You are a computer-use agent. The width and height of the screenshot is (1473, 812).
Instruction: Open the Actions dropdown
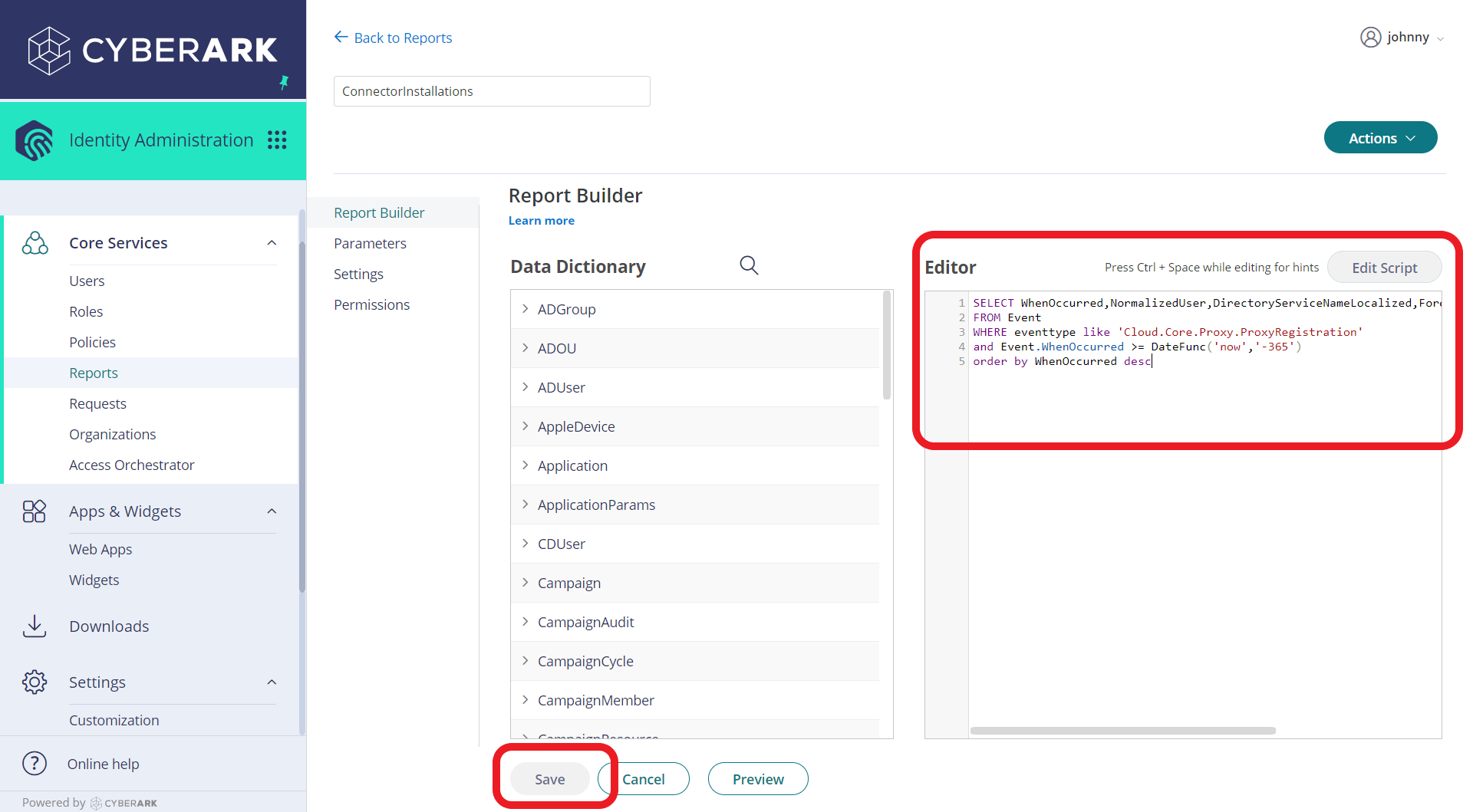[x=1379, y=137]
